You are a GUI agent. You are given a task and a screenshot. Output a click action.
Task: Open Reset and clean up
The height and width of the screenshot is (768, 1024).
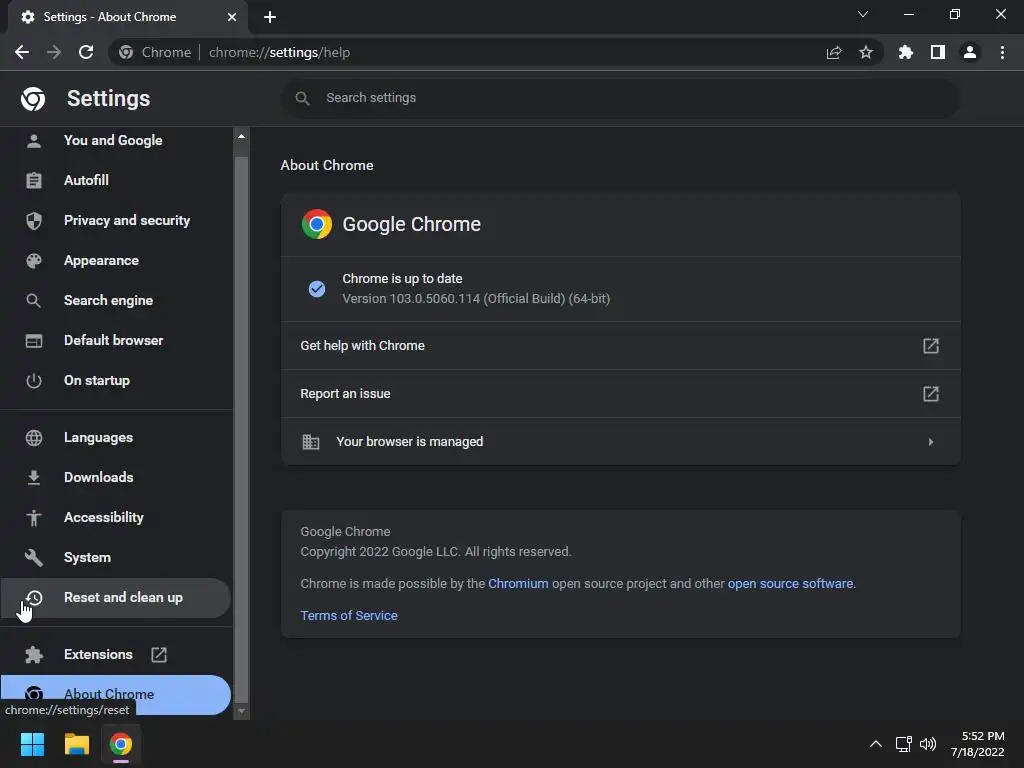pos(116,598)
